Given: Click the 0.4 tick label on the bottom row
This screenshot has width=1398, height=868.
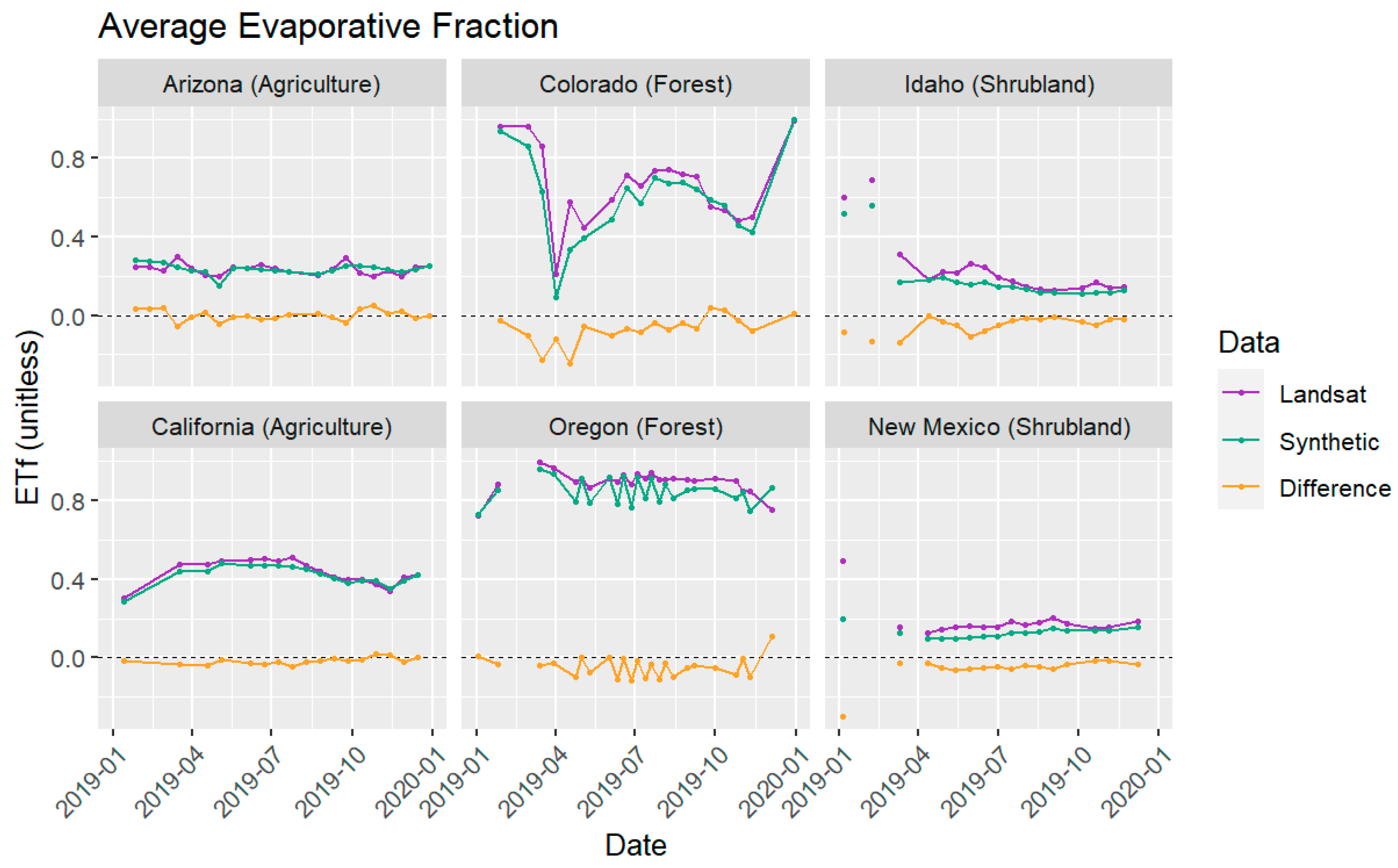Looking at the screenshot, I should point(66,581).
